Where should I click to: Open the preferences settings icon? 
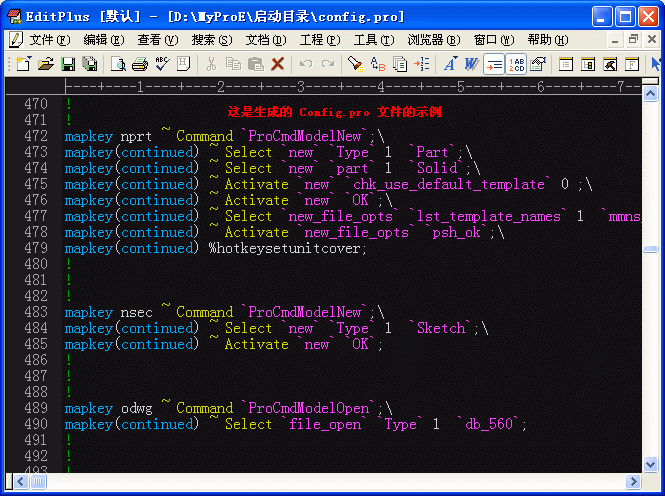click(538, 64)
